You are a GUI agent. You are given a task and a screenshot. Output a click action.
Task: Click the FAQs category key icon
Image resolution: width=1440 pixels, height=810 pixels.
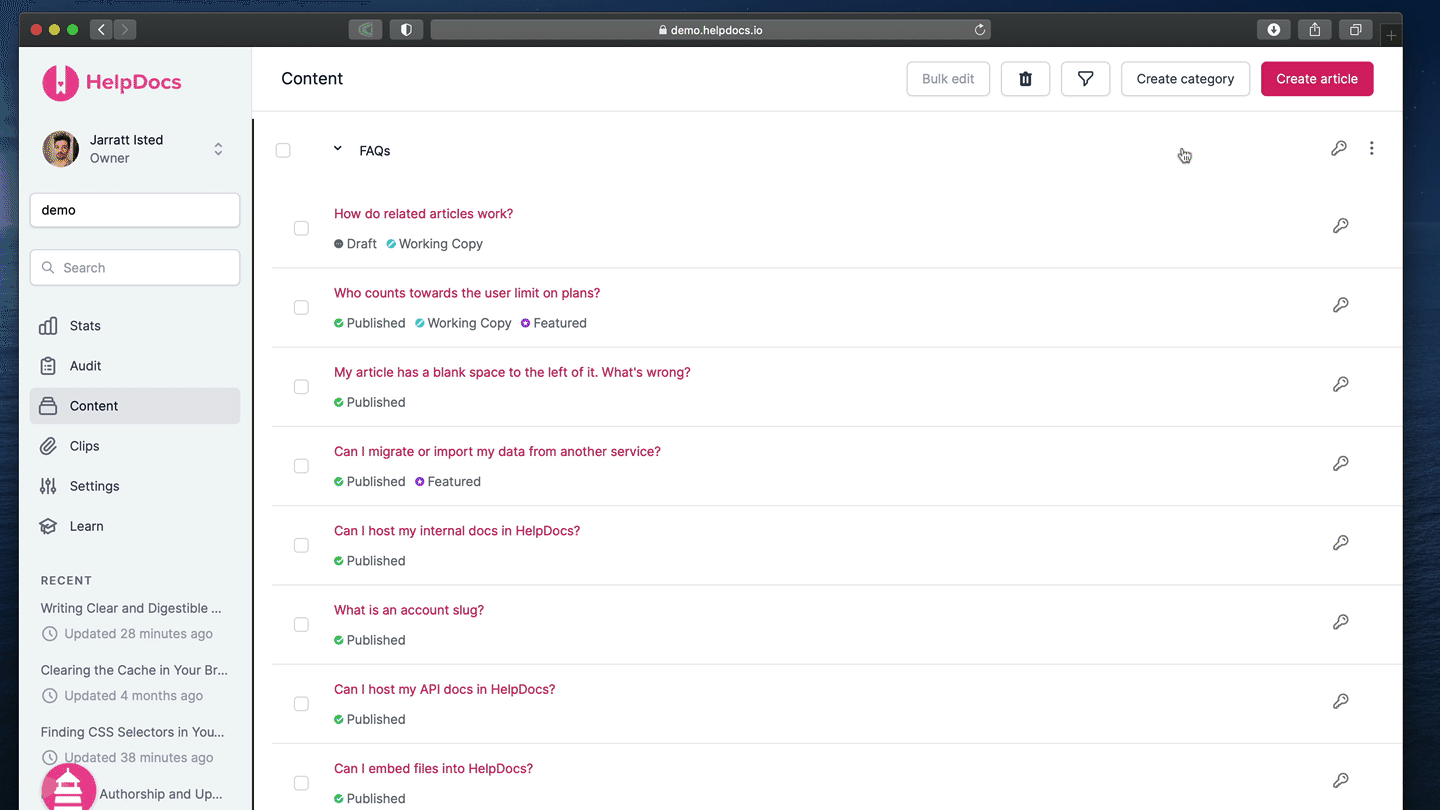click(1339, 148)
